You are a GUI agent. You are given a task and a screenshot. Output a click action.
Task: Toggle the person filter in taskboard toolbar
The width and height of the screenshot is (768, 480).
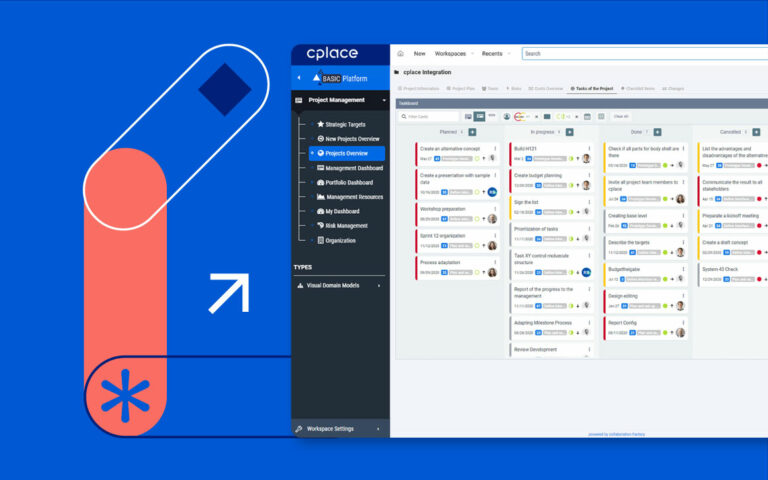point(506,117)
